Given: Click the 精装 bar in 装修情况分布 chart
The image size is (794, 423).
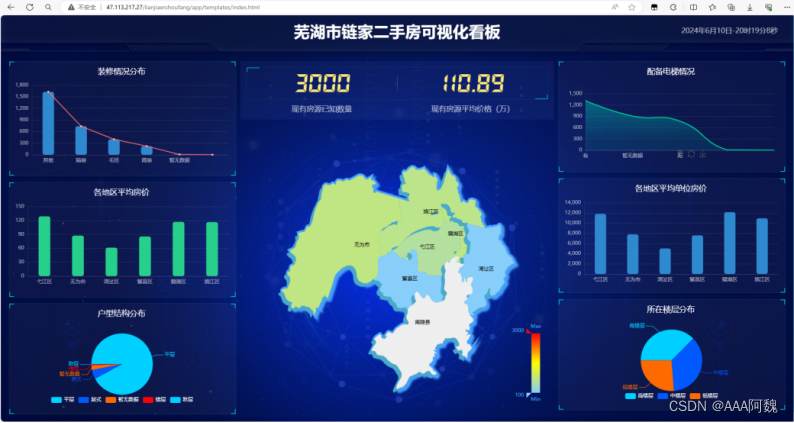Looking at the screenshot, I should 81,140.
